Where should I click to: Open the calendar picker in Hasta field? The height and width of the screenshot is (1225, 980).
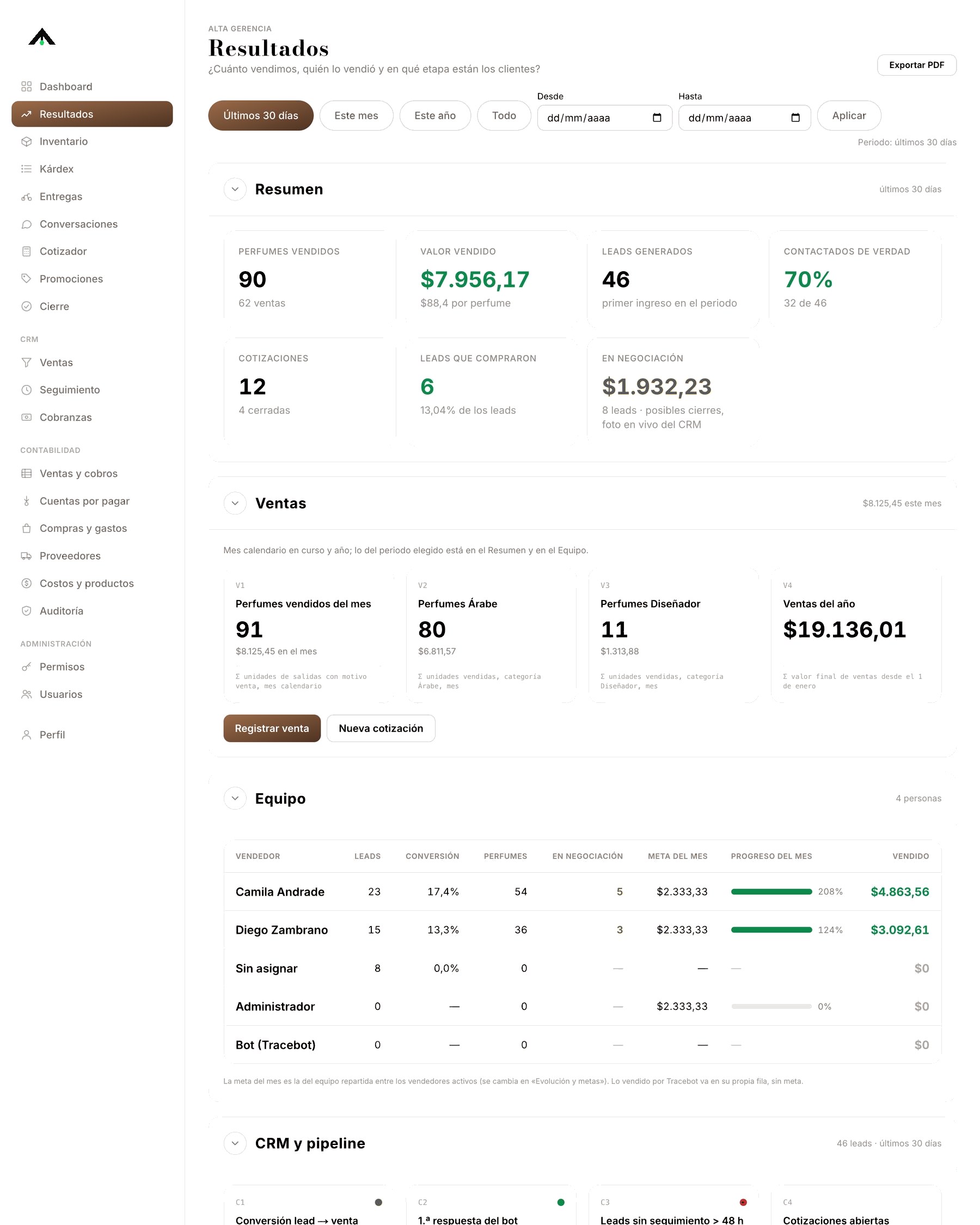pos(795,118)
